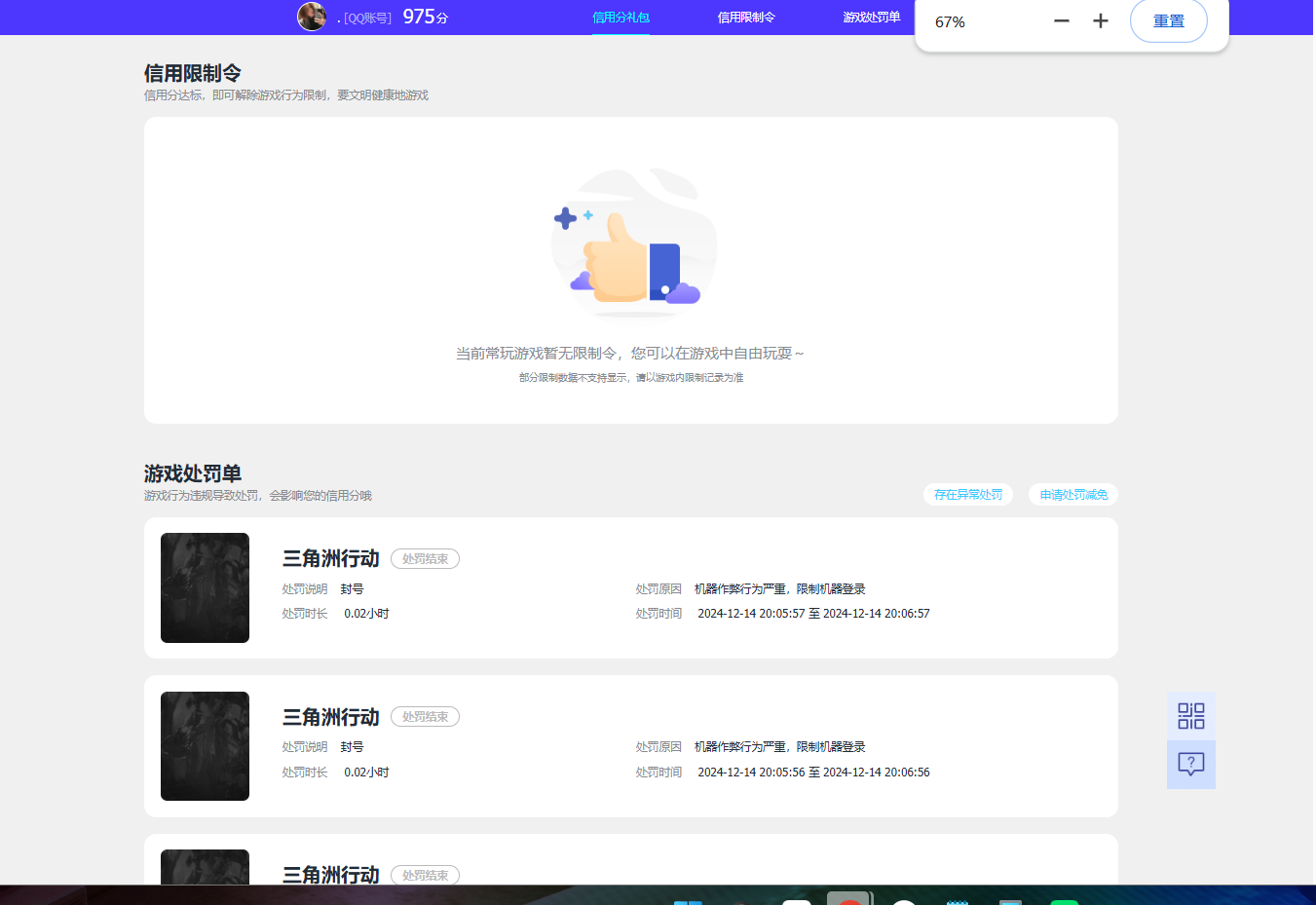Select the 信用分礼包 tab
1316x905 pixels.
(x=620, y=17)
